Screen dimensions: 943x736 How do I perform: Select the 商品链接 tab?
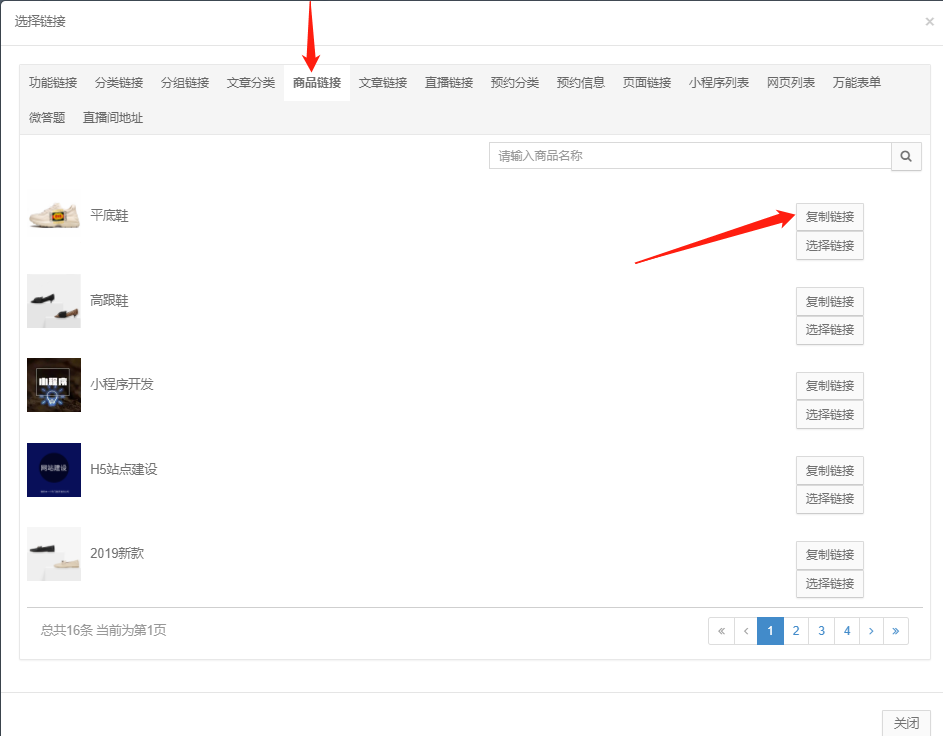(x=317, y=83)
